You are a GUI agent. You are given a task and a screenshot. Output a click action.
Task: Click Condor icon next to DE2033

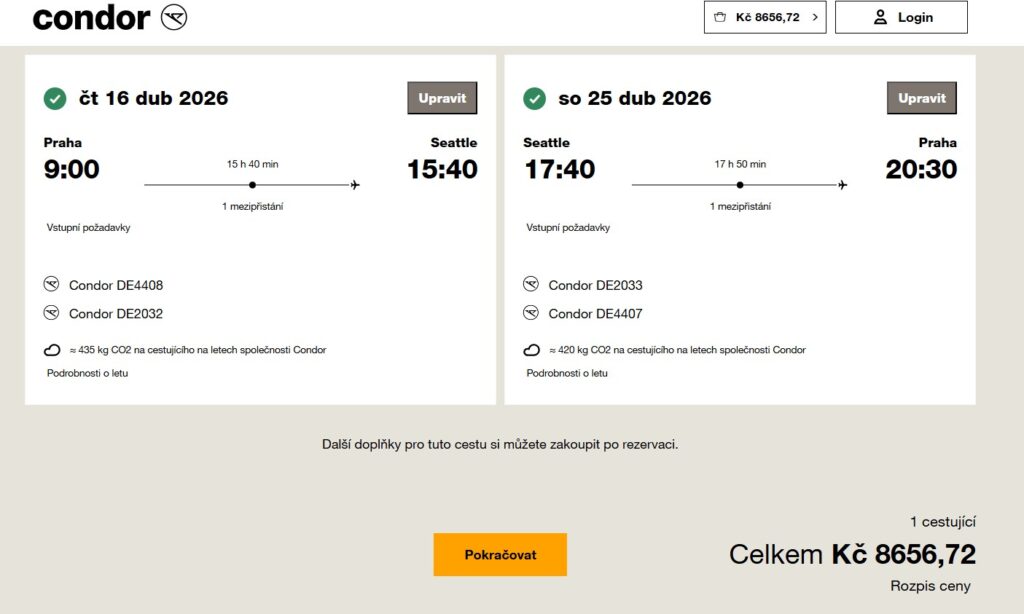click(531, 285)
